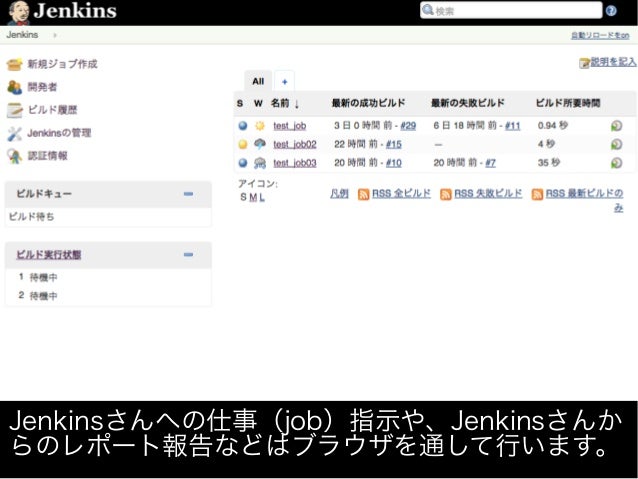Open failed build #7
638x479 pixels.
490,163
